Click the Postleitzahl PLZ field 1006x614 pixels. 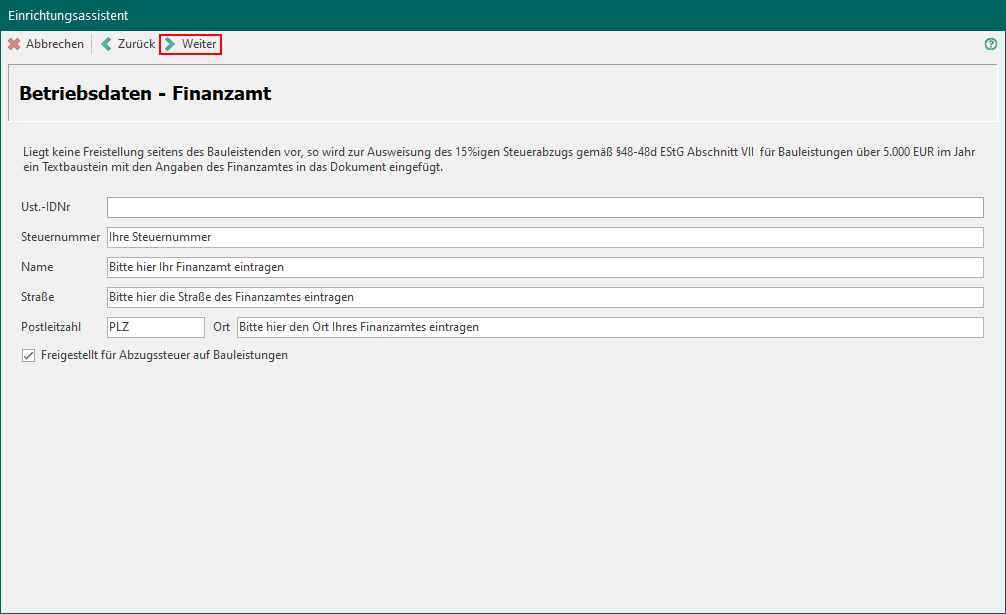tap(156, 327)
